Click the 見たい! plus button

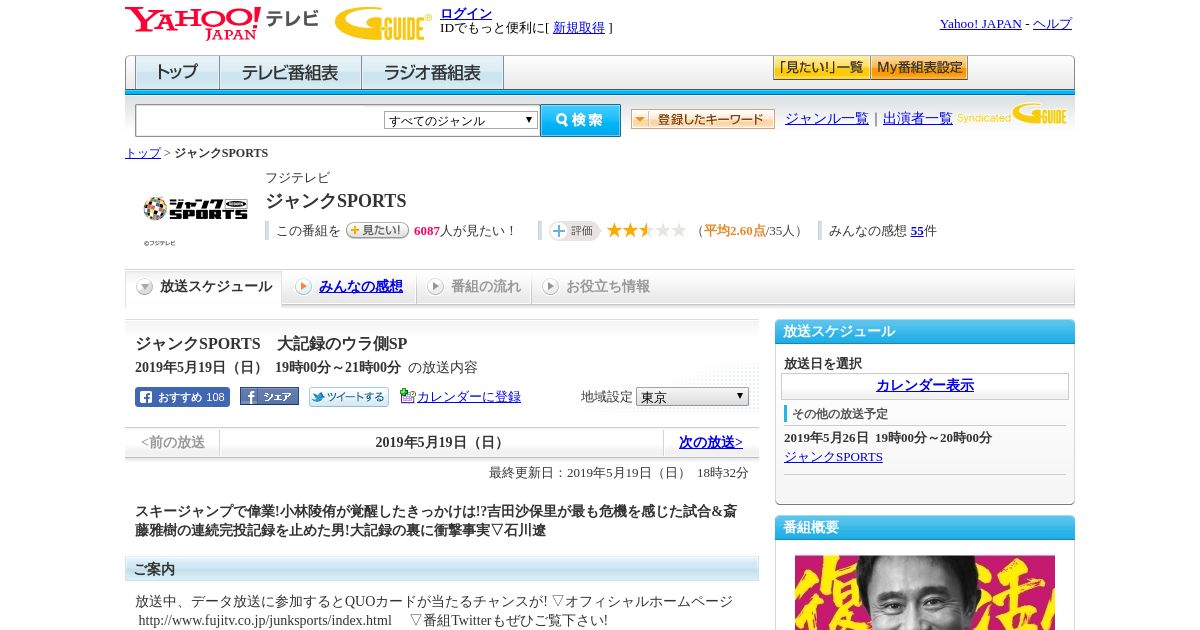click(377, 230)
